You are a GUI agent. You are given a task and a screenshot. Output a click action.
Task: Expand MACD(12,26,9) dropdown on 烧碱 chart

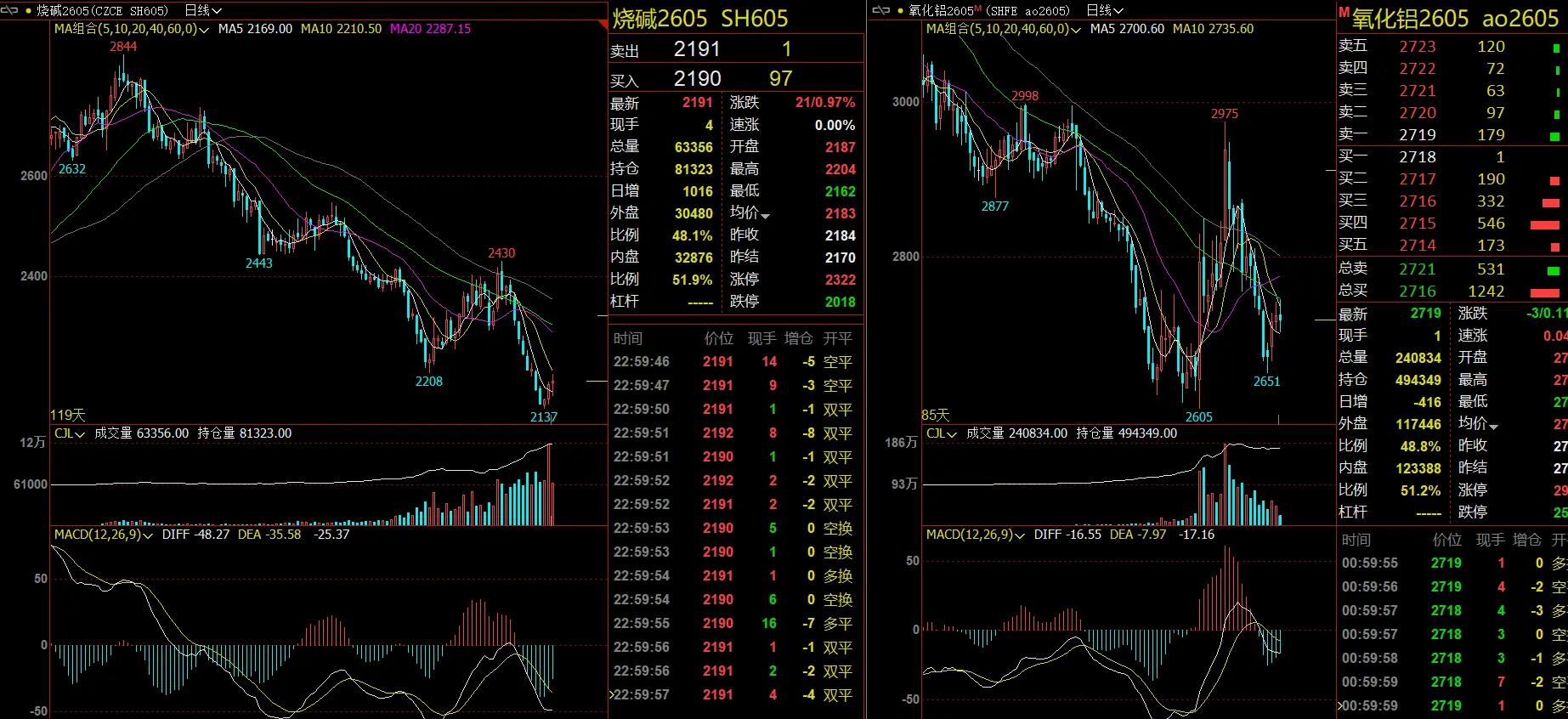coord(148,535)
